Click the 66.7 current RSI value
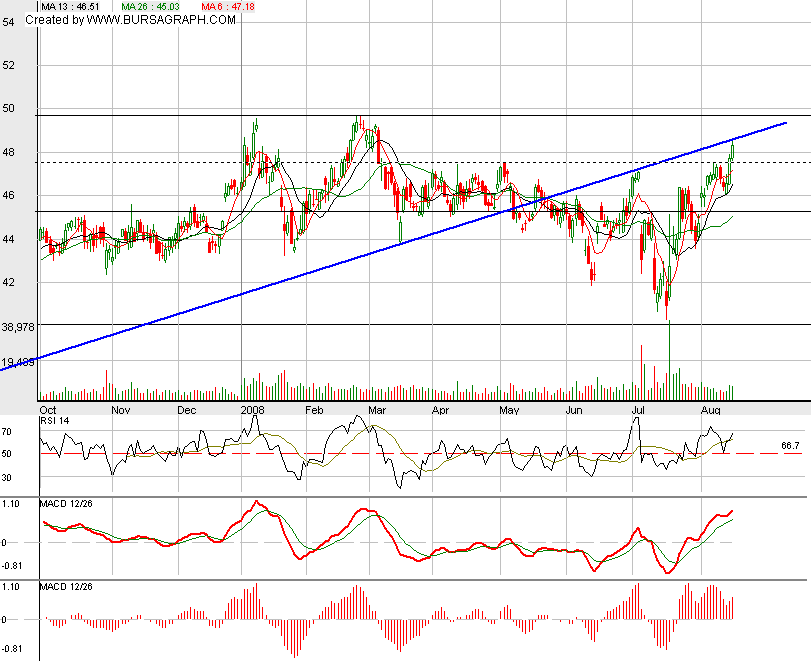This screenshot has height=661, width=811. tap(790, 445)
